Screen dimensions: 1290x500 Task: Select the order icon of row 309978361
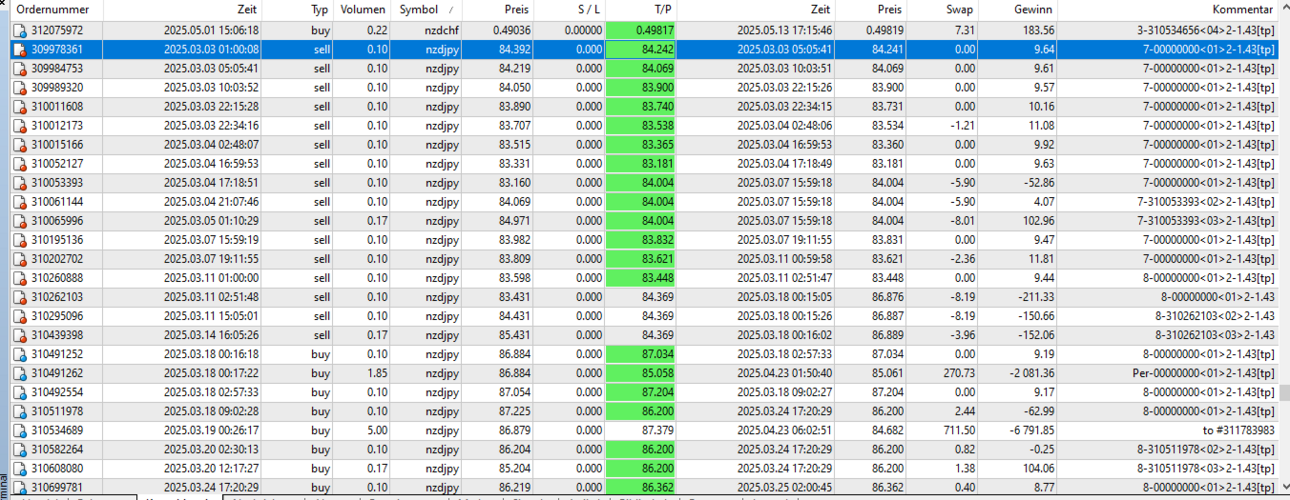pos(20,49)
